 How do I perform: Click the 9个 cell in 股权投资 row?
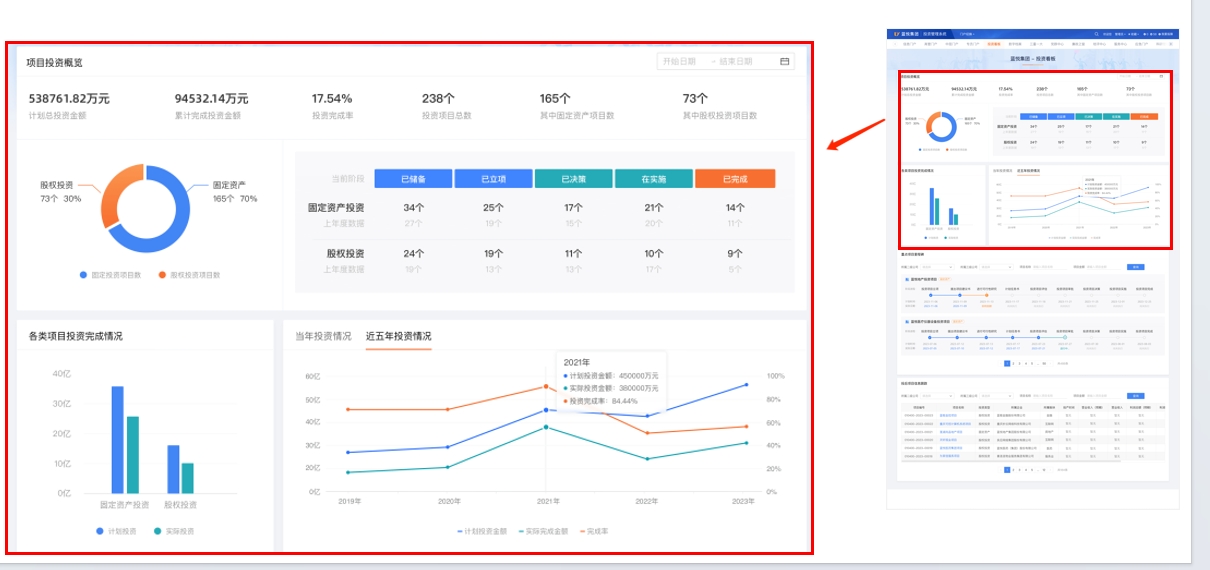tap(735, 254)
